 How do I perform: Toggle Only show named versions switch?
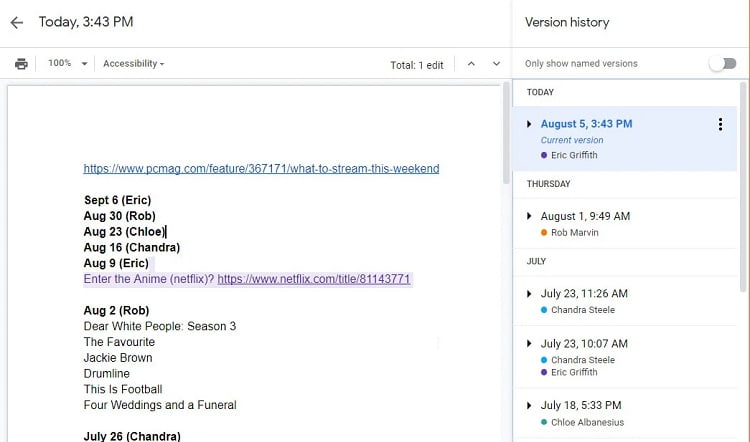tap(722, 63)
